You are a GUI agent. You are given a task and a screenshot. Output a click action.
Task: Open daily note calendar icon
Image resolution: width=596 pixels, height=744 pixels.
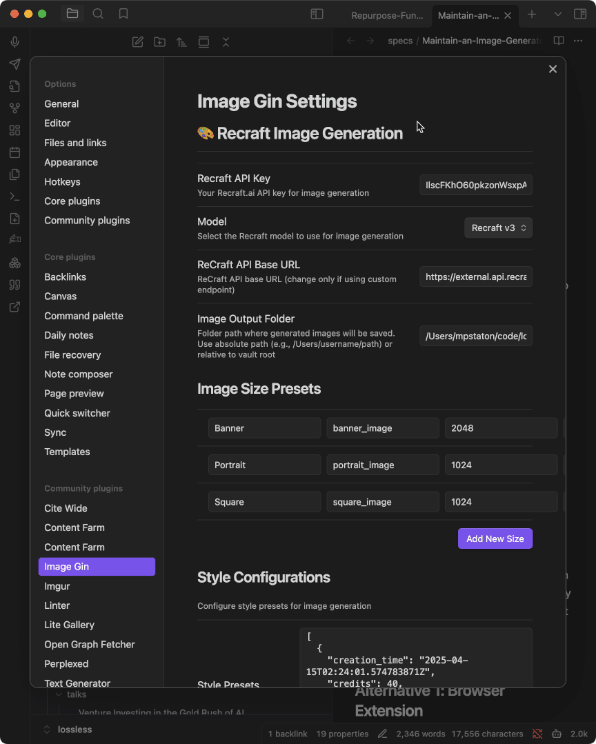click(x=15, y=152)
